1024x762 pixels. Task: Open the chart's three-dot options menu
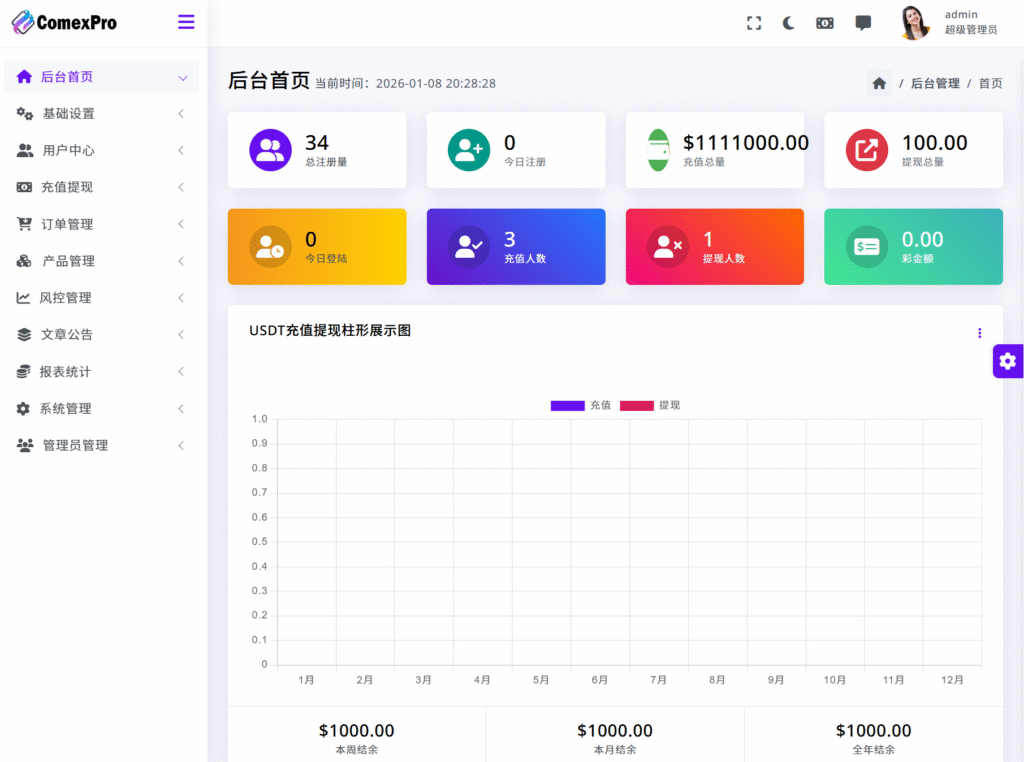click(x=979, y=333)
